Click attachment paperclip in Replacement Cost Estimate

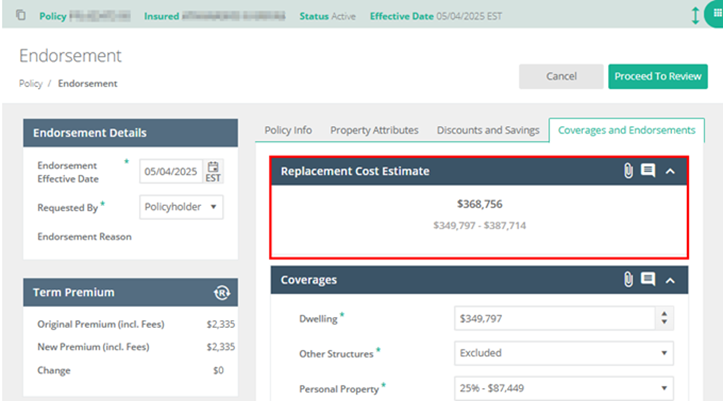(x=628, y=171)
